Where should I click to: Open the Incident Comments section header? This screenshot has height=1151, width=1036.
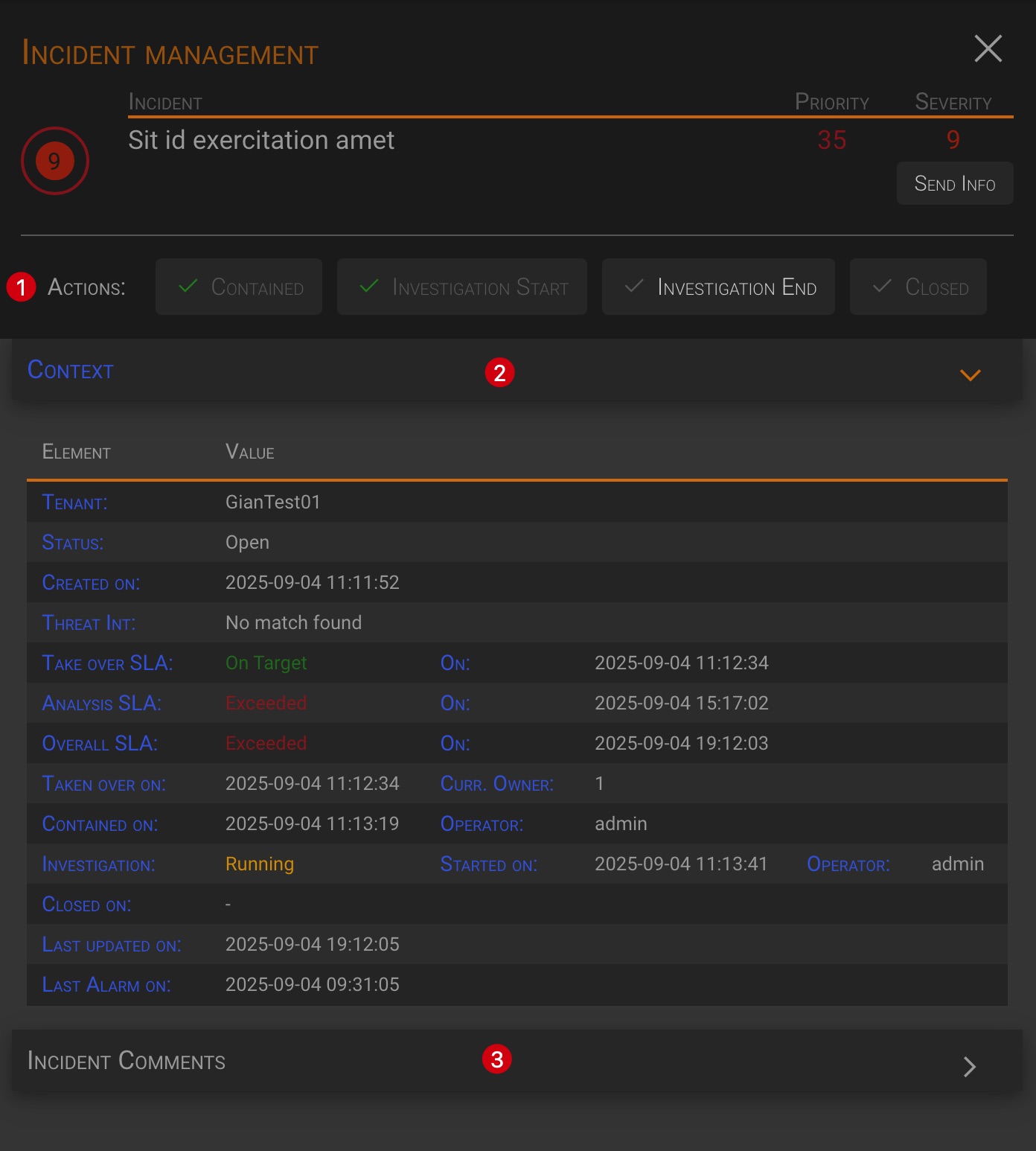(x=127, y=1061)
